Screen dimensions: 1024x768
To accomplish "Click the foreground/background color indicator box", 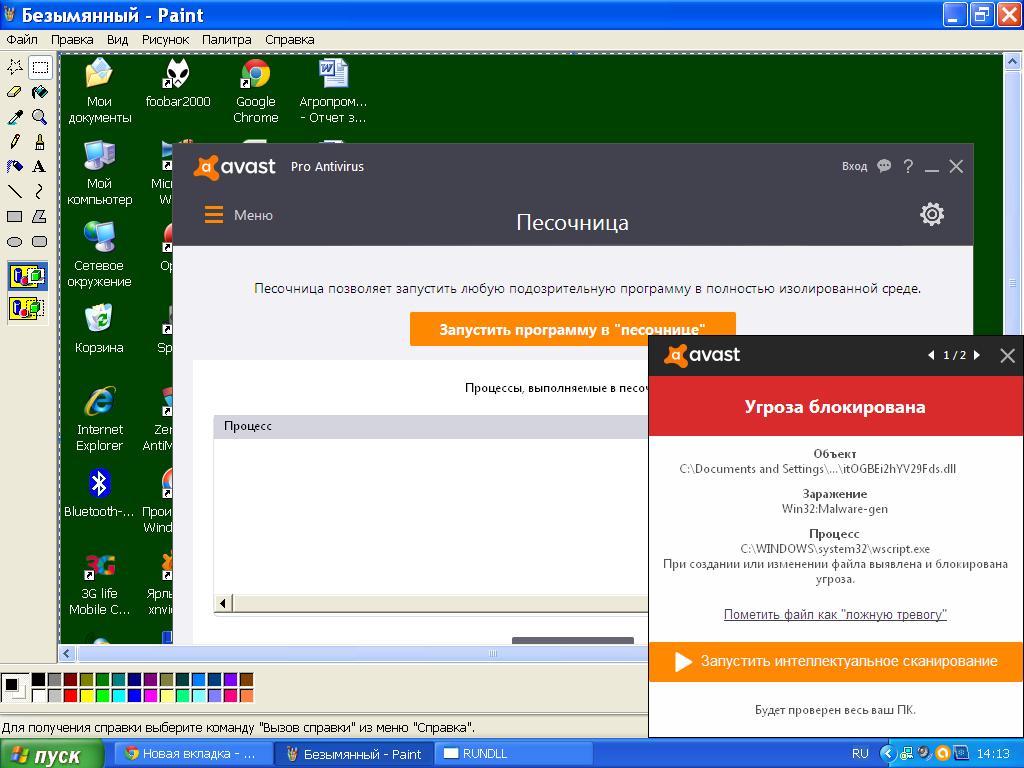I will (14, 688).
